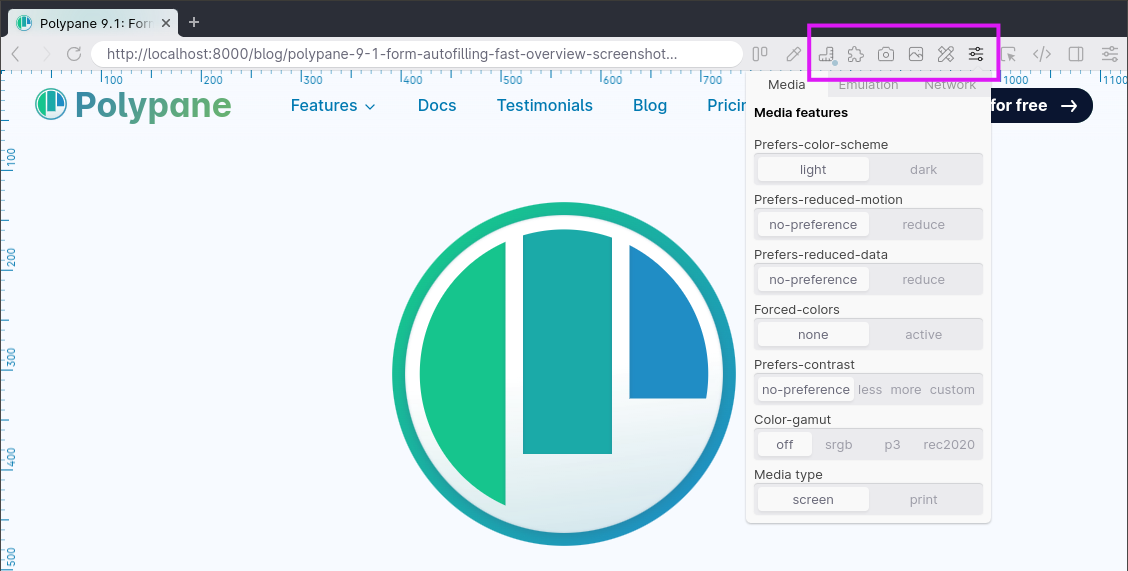Set forced-colors to none

[813, 334]
